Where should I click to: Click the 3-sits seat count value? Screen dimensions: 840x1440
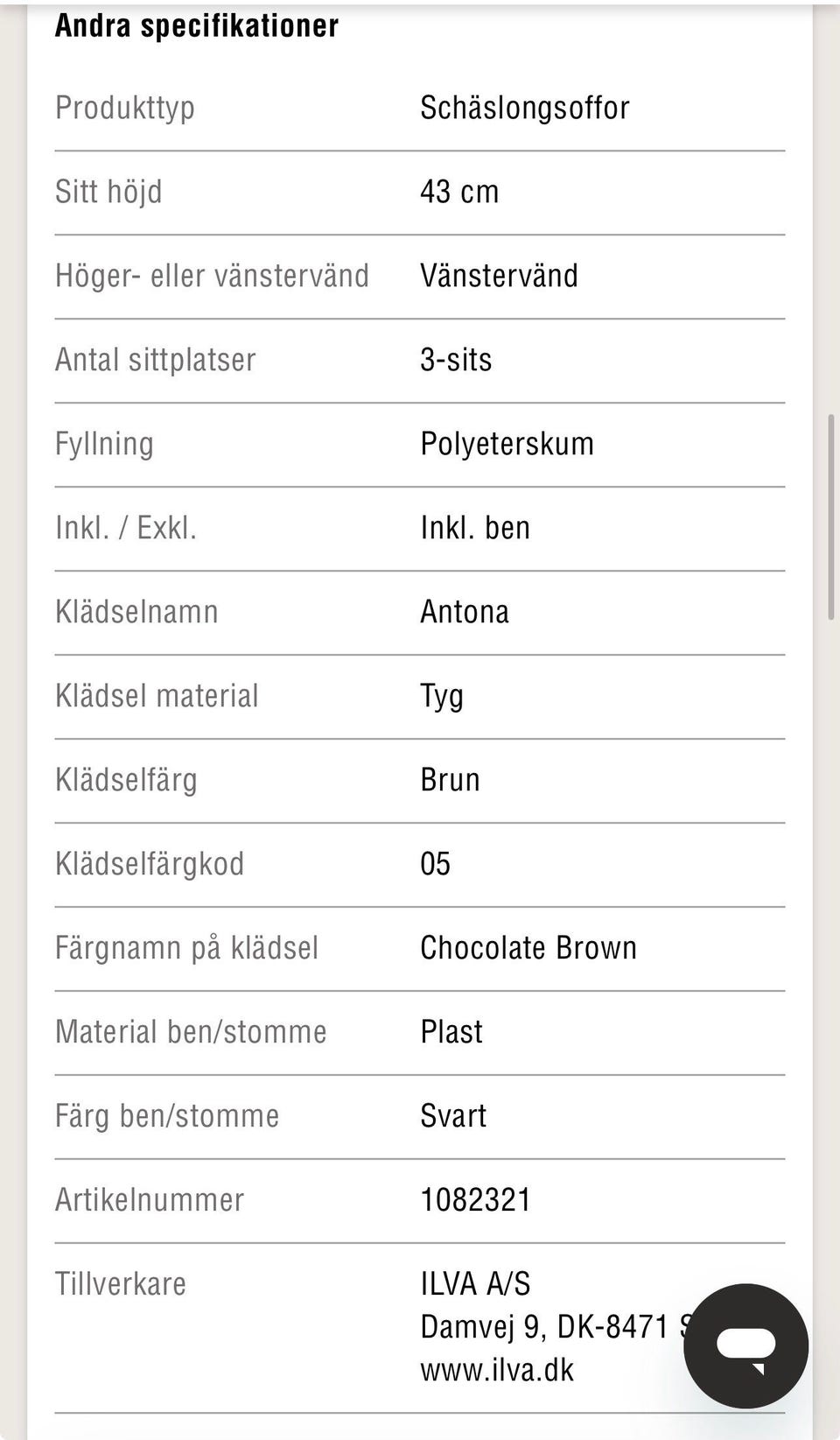(456, 360)
